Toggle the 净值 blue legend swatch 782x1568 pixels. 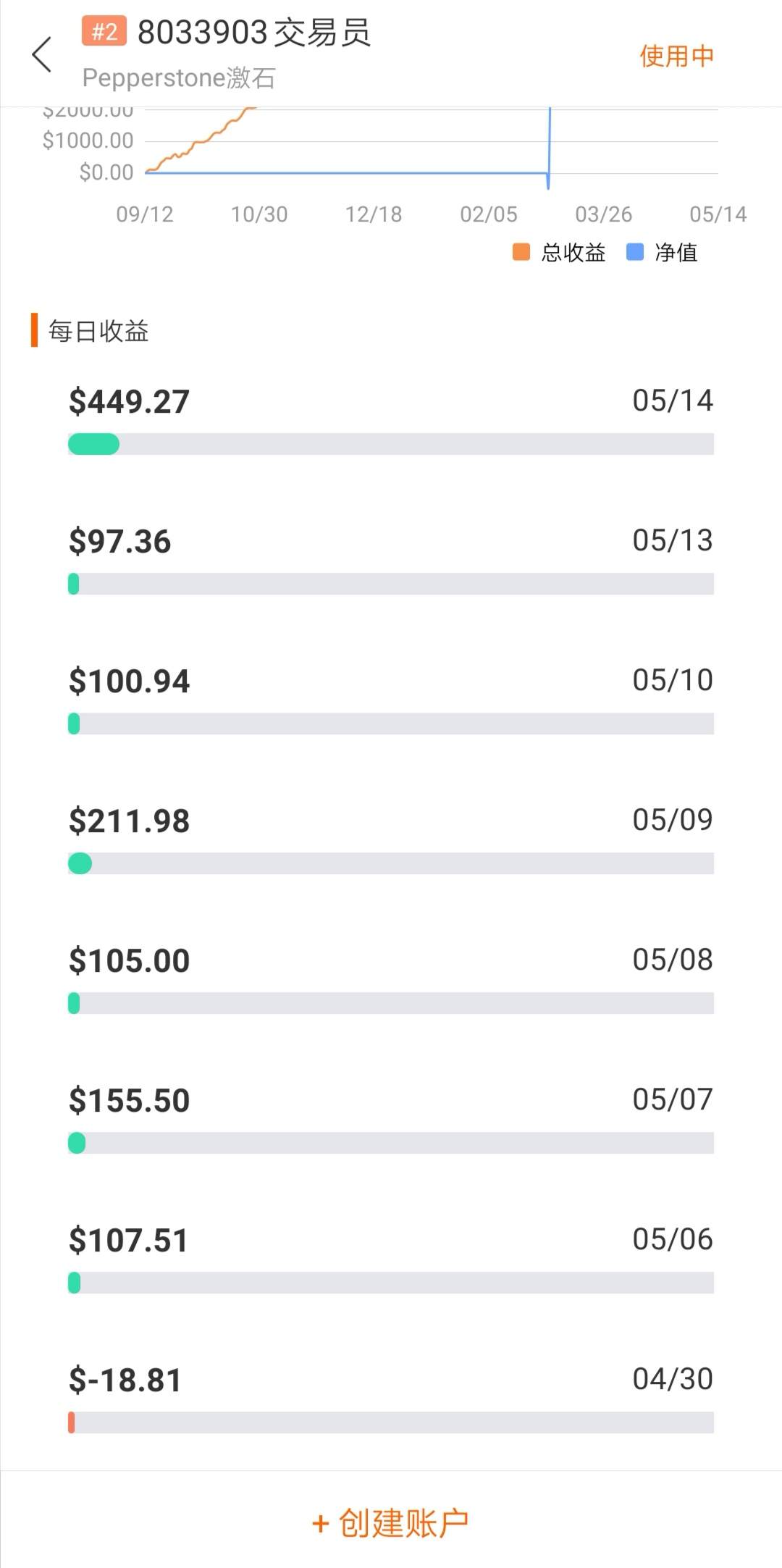coord(635,252)
